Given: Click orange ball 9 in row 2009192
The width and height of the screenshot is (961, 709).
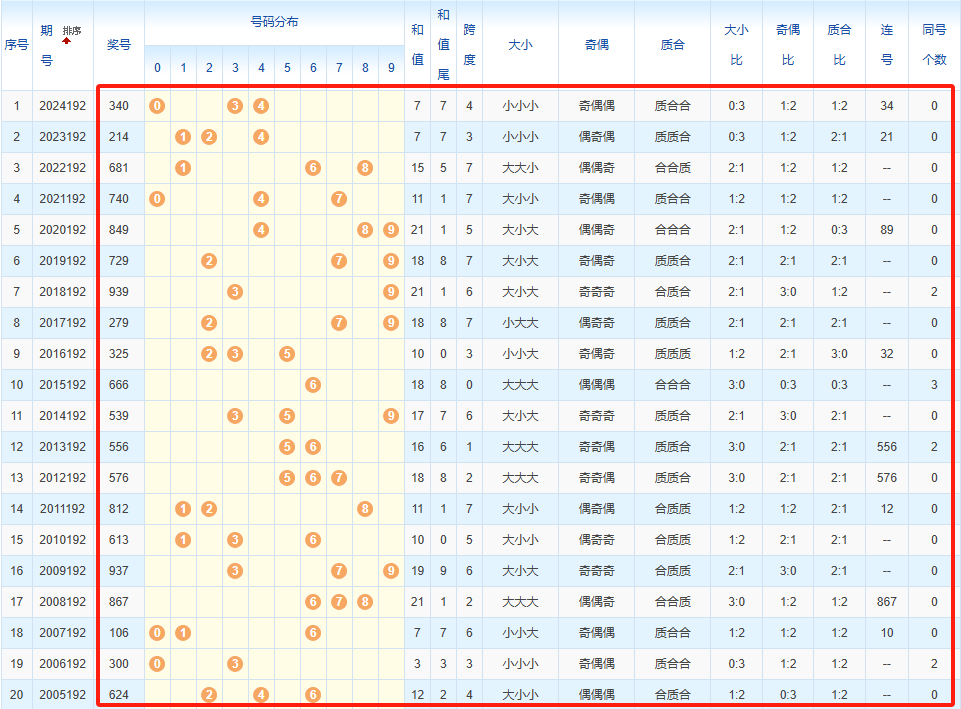Looking at the screenshot, I should (391, 571).
